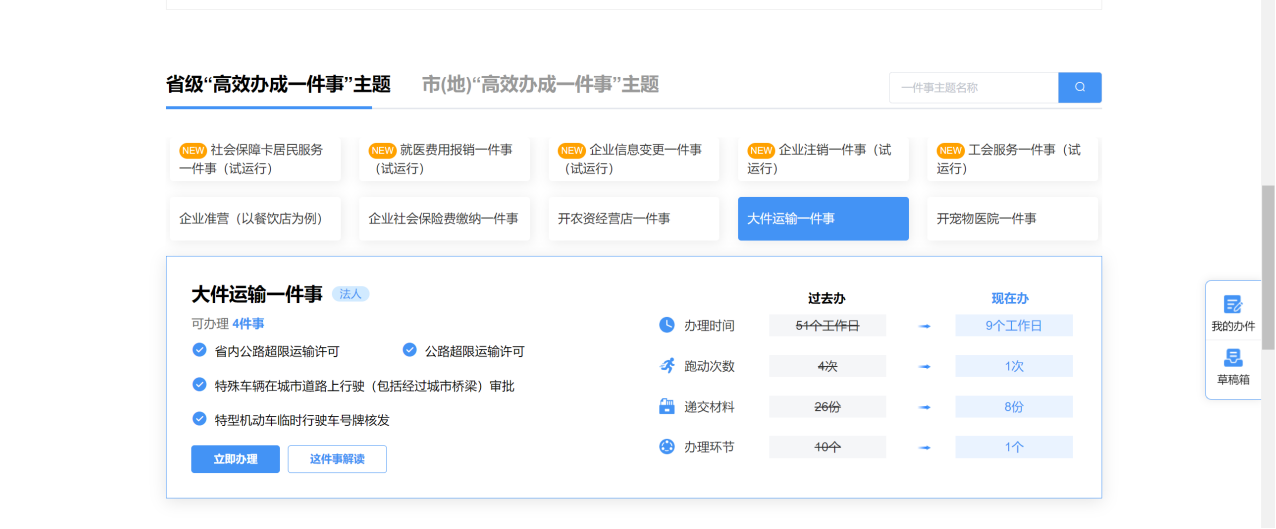Click check icon beside 省内公路超限运输许可
The image size is (1276, 529).
point(199,350)
